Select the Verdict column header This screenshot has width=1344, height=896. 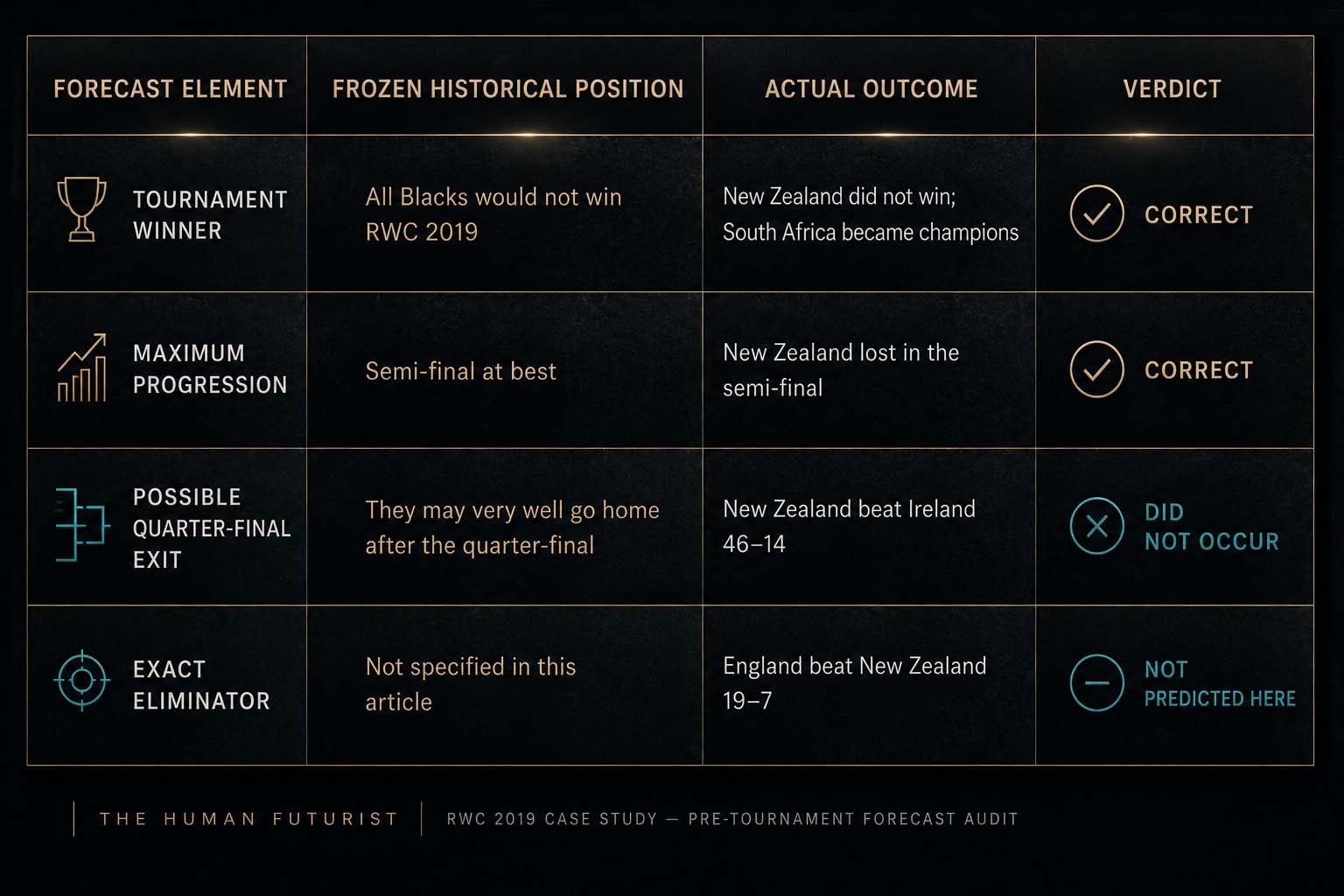[1172, 88]
